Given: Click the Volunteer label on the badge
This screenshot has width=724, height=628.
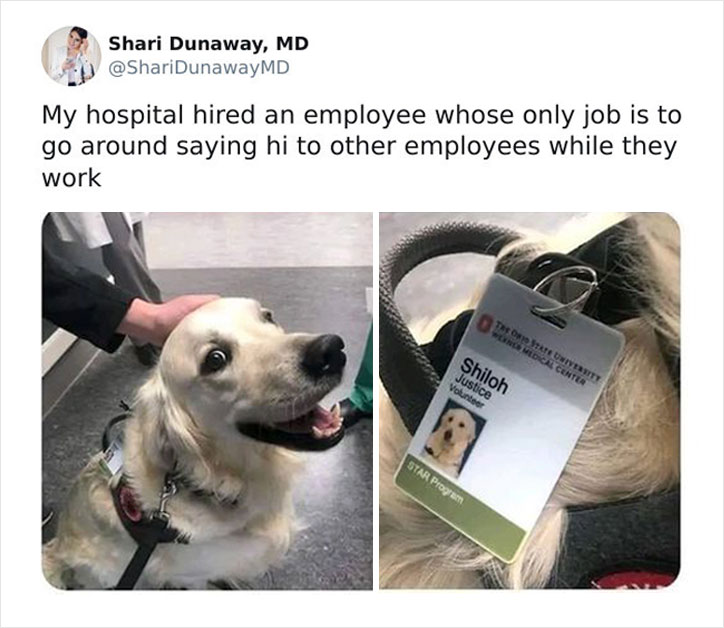Looking at the screenshot, I should 464,398.
